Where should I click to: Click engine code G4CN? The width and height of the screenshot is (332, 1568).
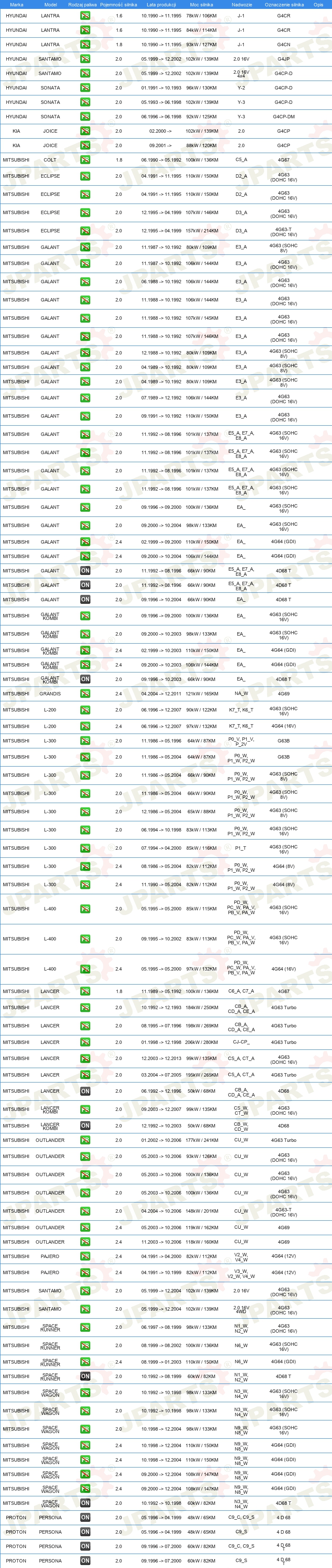[284, 45]
